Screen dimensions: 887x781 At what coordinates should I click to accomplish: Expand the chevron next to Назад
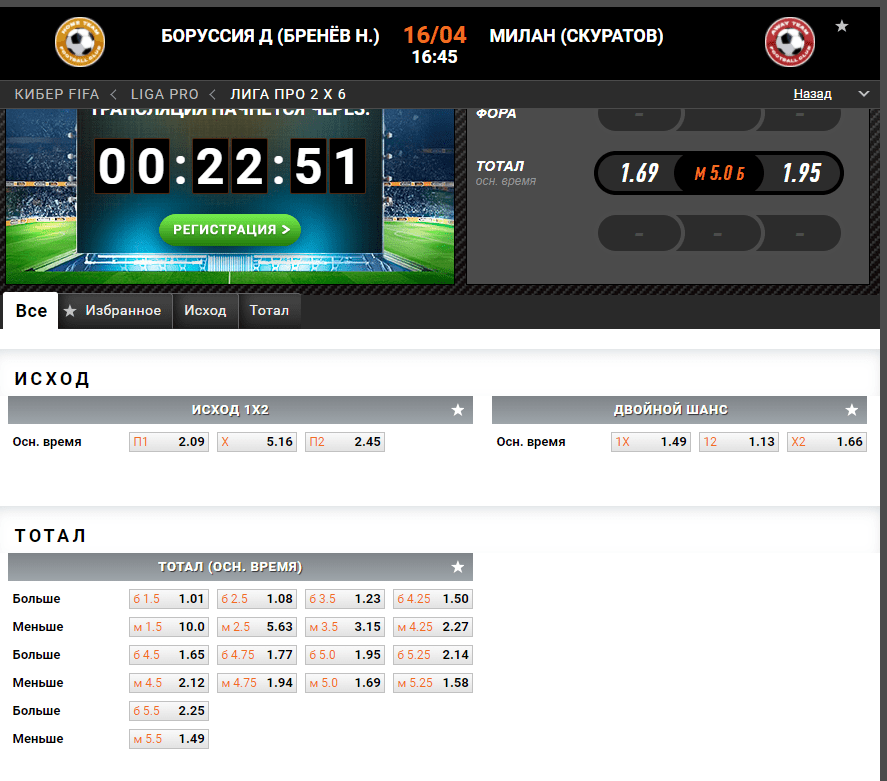pos(863,94)
